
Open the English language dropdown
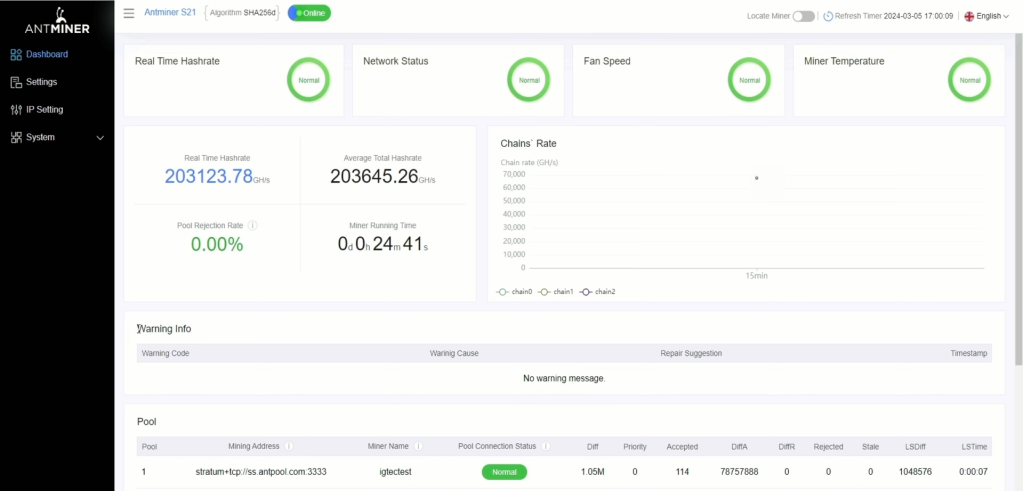(x=986, y=16)
